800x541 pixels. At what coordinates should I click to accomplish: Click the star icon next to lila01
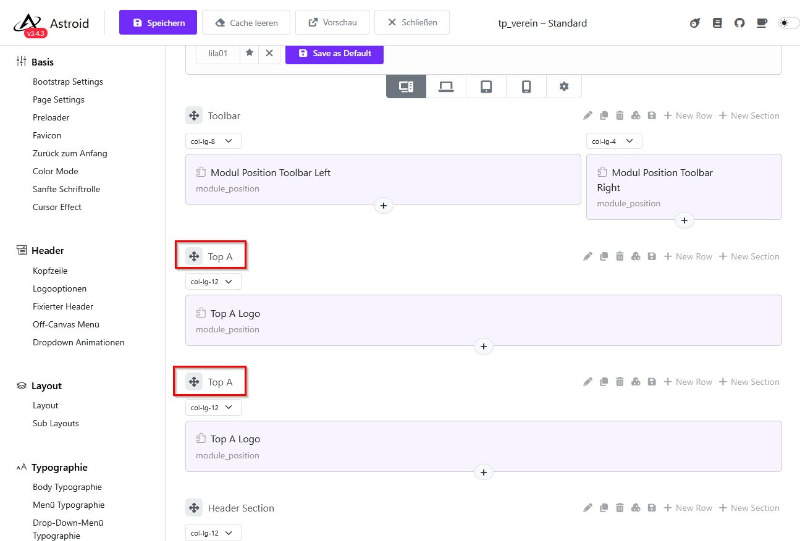[249, 53]
